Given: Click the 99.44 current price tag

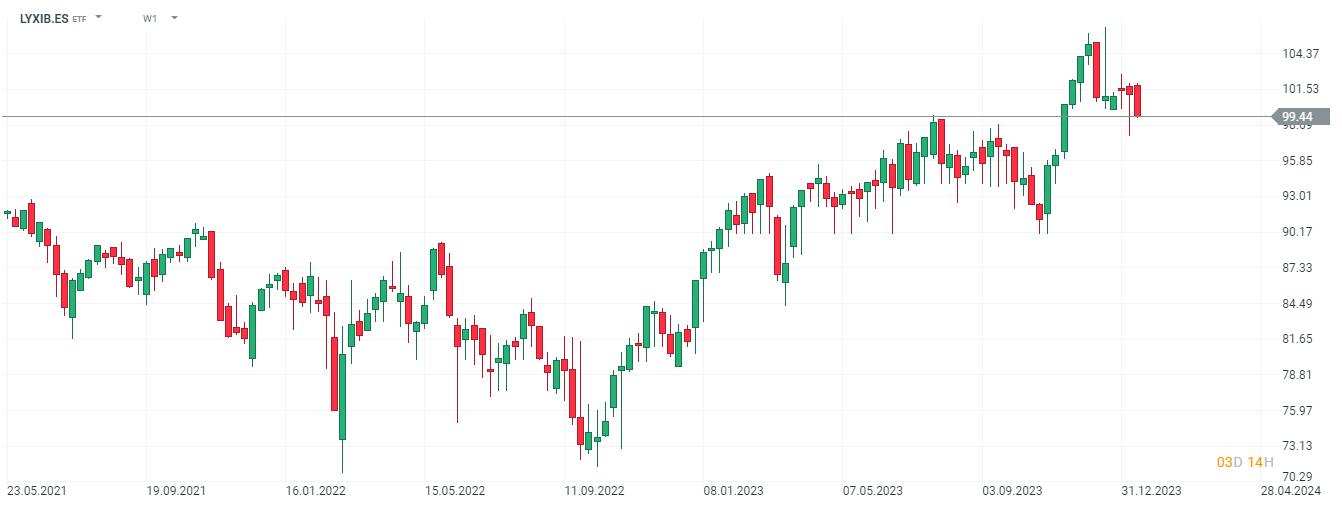Looking at the screenshot, I should pos(1297,117).
